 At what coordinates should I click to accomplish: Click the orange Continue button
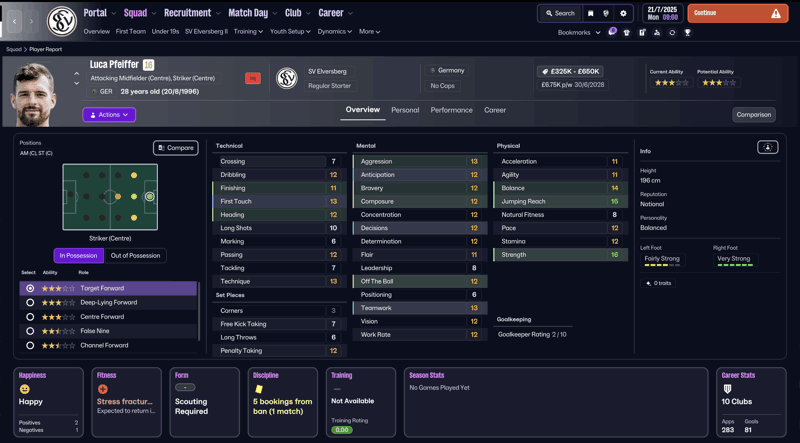point(738,14)
